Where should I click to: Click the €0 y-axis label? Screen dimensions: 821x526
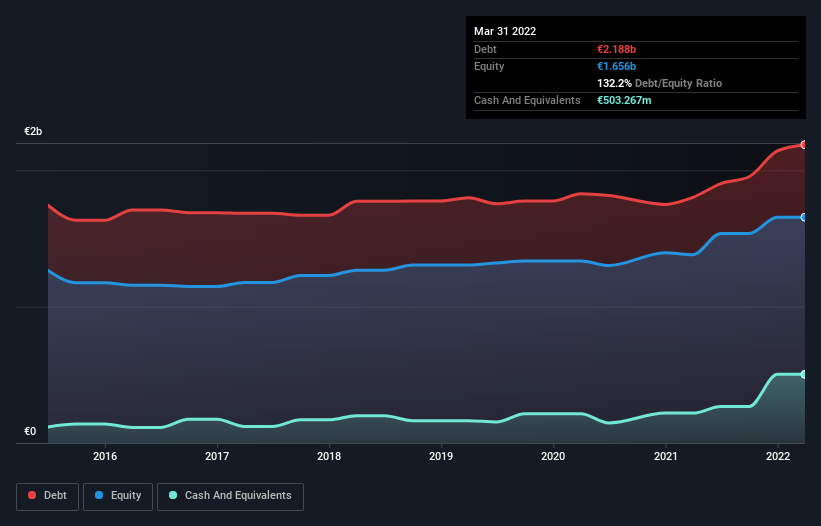(x=30, y=431)
